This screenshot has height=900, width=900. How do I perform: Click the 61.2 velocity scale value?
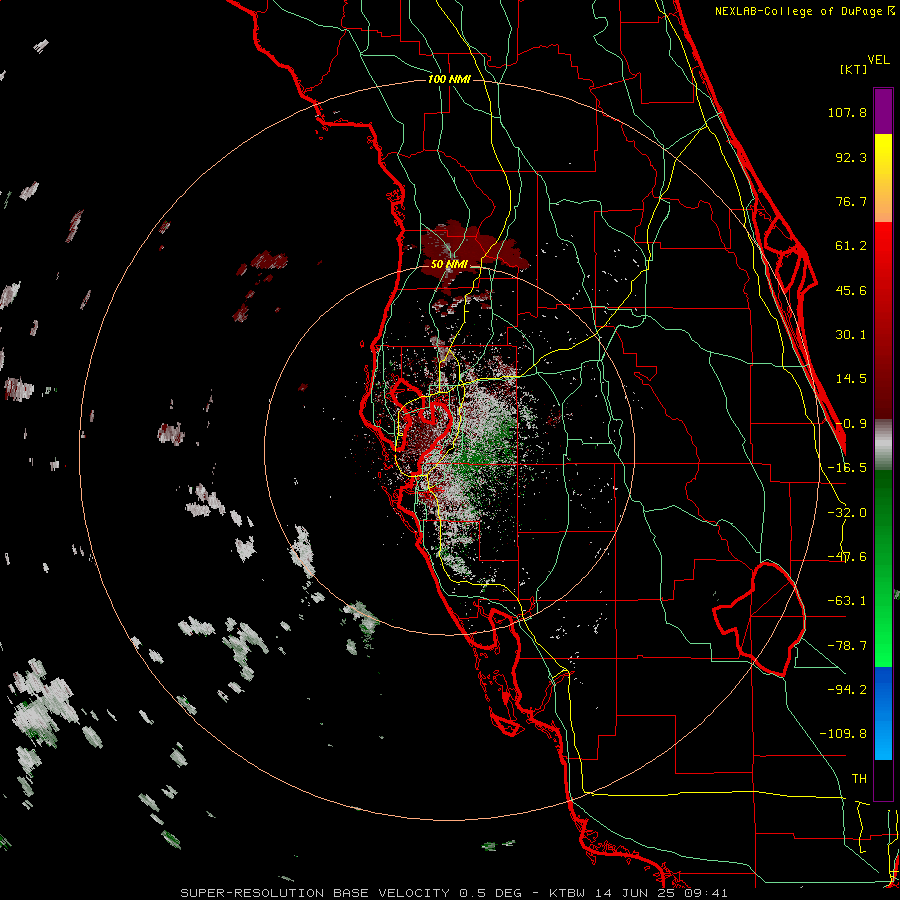pos(851,246)
